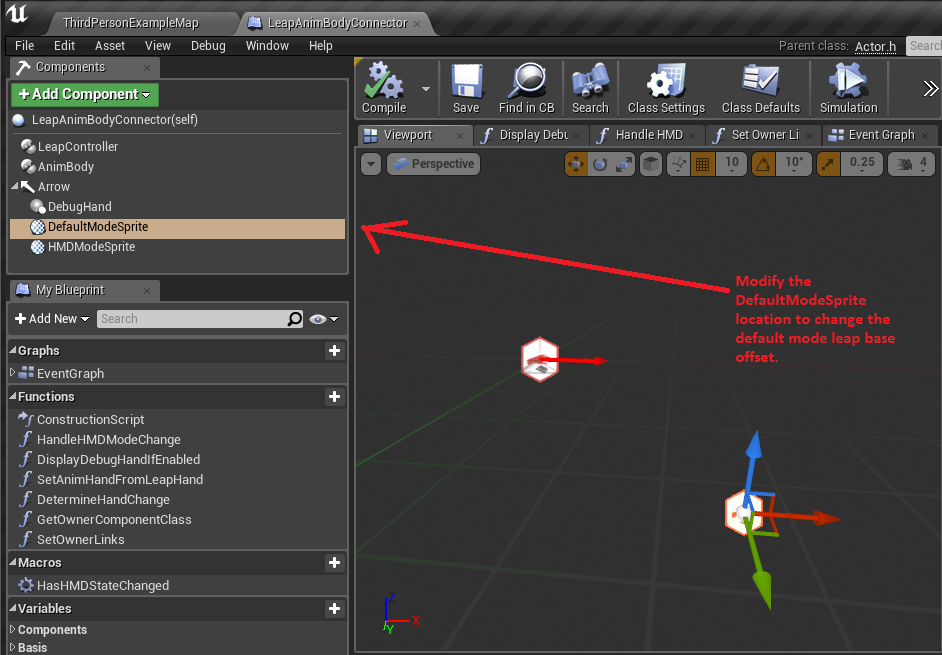Open DisplayDebugHandIfEnabled function
The height and width of the screenshot is (655, 942).
pyautogui.click(x=118, y=460)
